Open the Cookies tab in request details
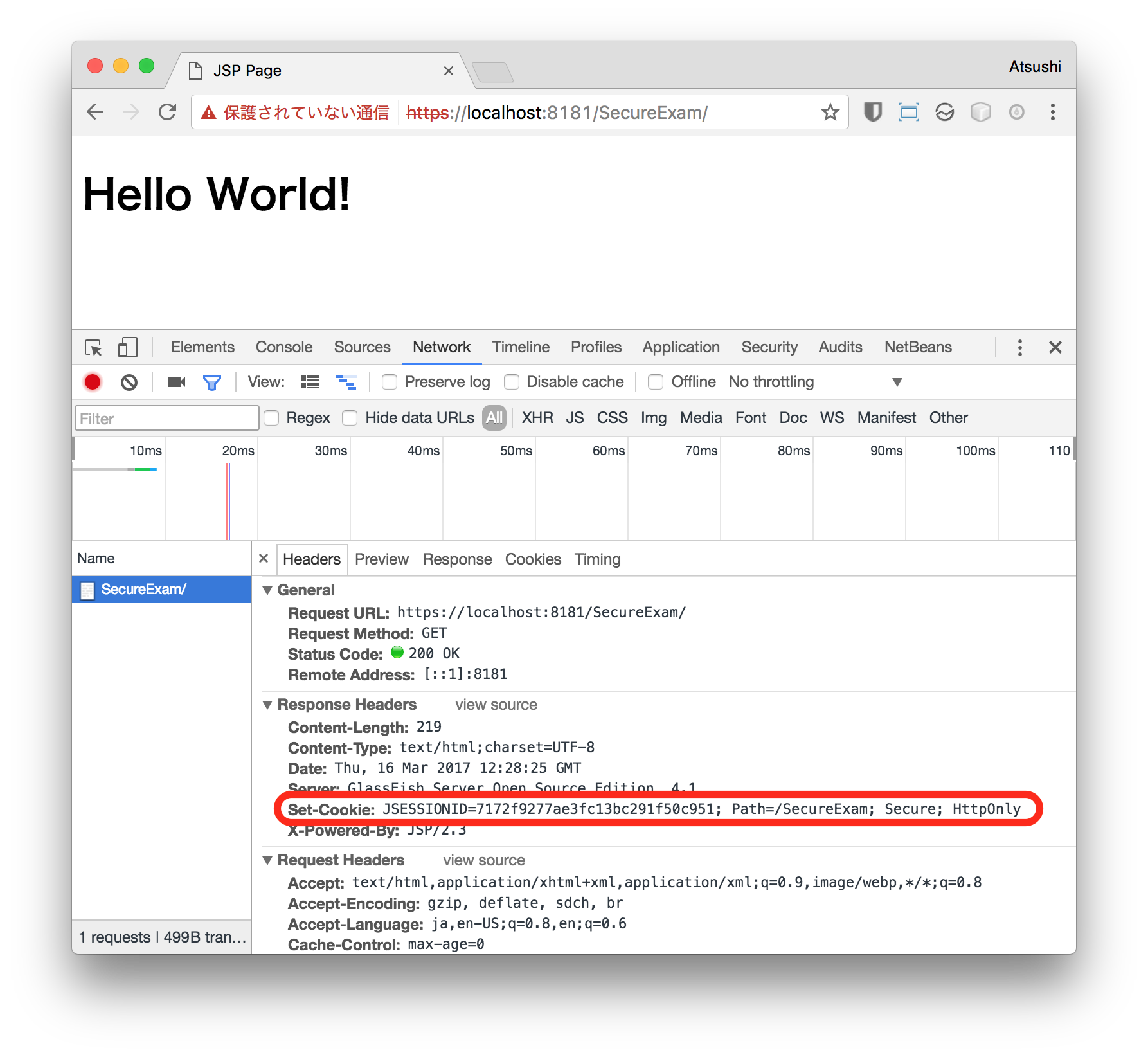 532,559
